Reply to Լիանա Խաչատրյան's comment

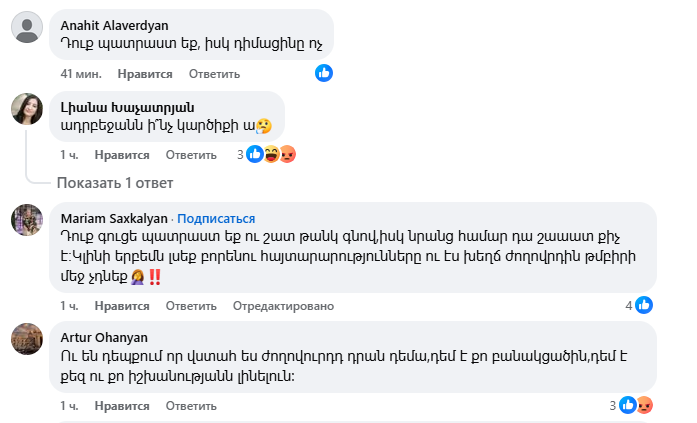coord(191,155)
